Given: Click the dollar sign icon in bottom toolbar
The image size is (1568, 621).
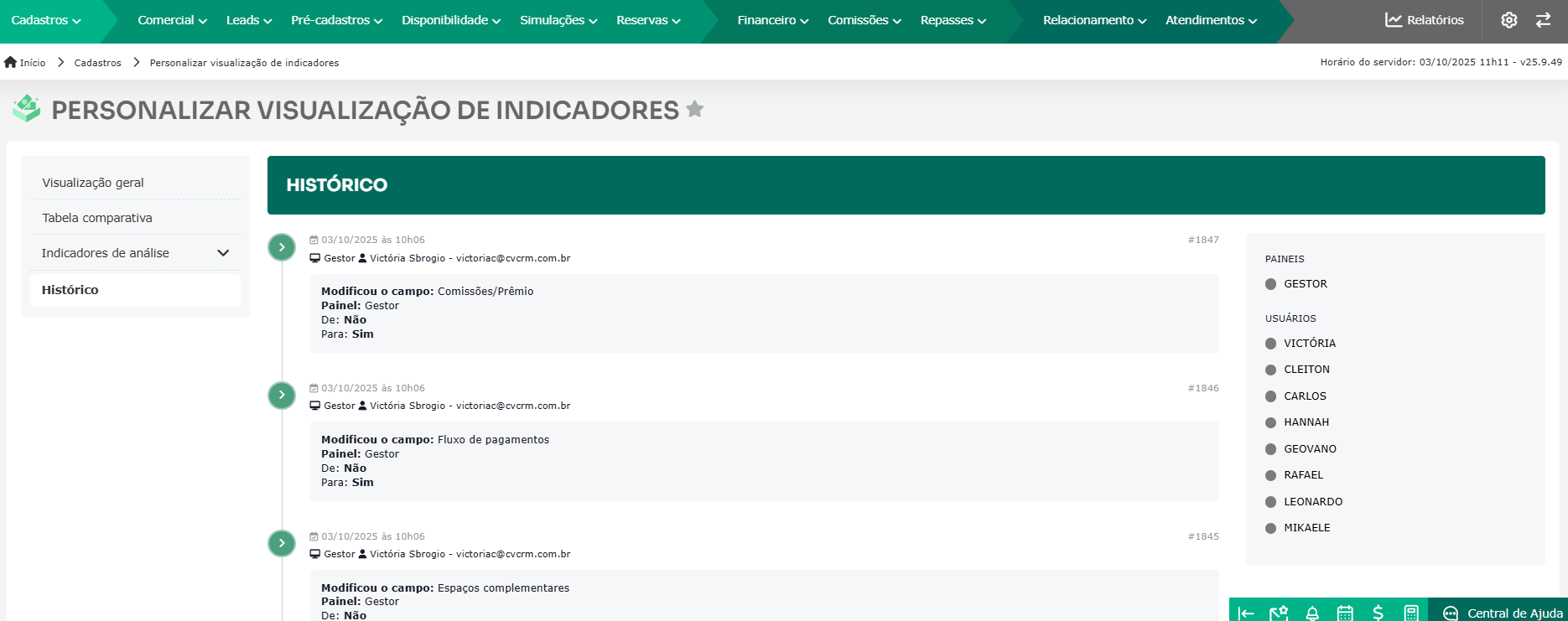Looking at the screenshot, I should click(x=1378, y=613).
